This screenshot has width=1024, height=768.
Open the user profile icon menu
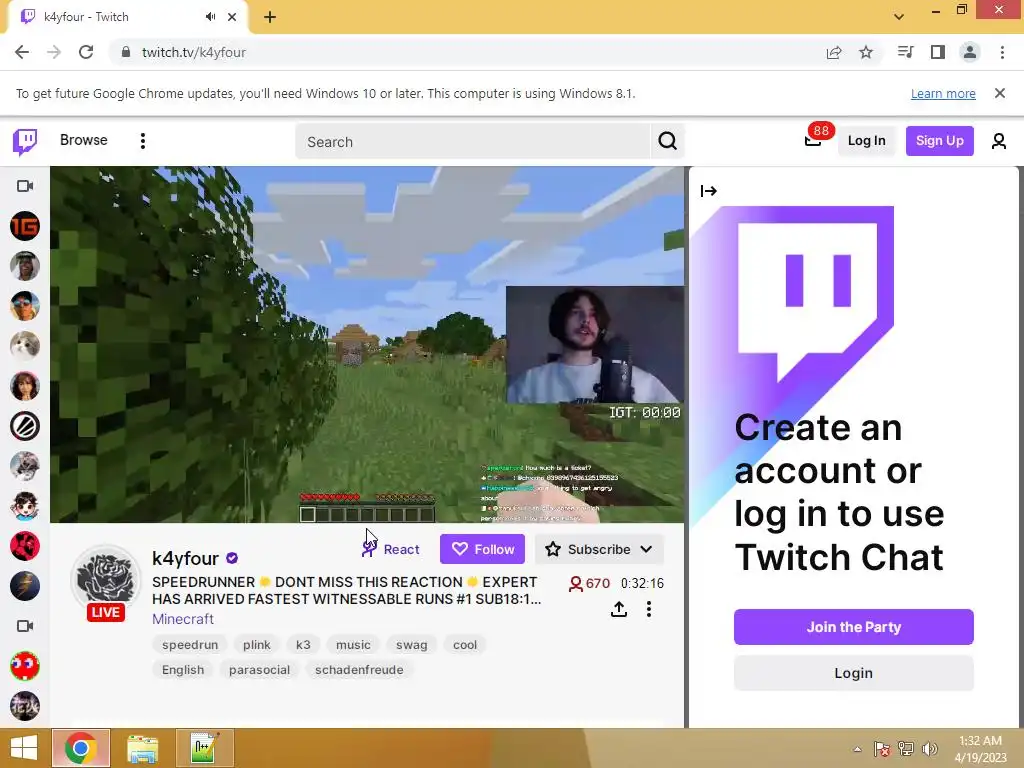(x=999, y=141)
